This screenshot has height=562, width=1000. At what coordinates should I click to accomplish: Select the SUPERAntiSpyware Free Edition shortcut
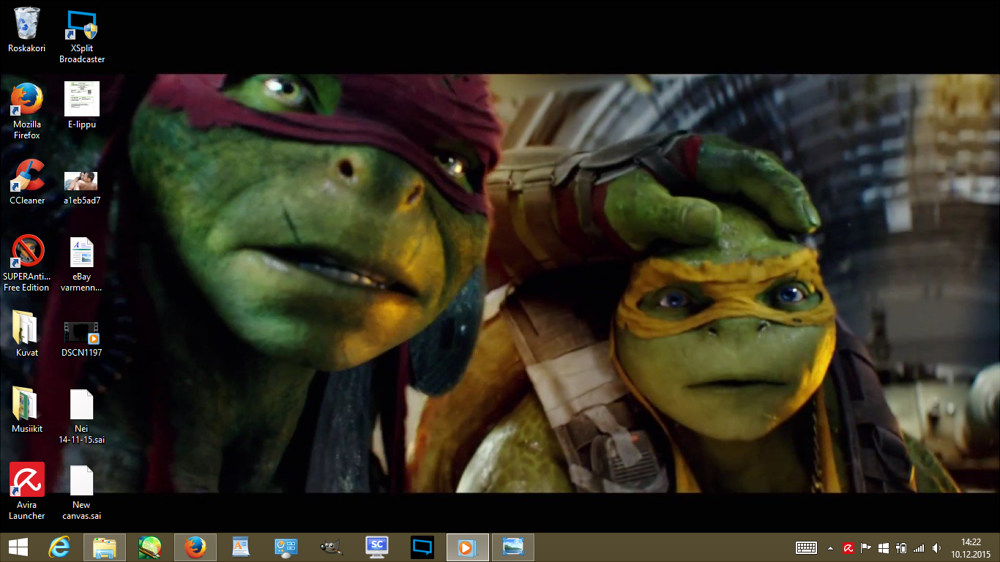(27, 263)
